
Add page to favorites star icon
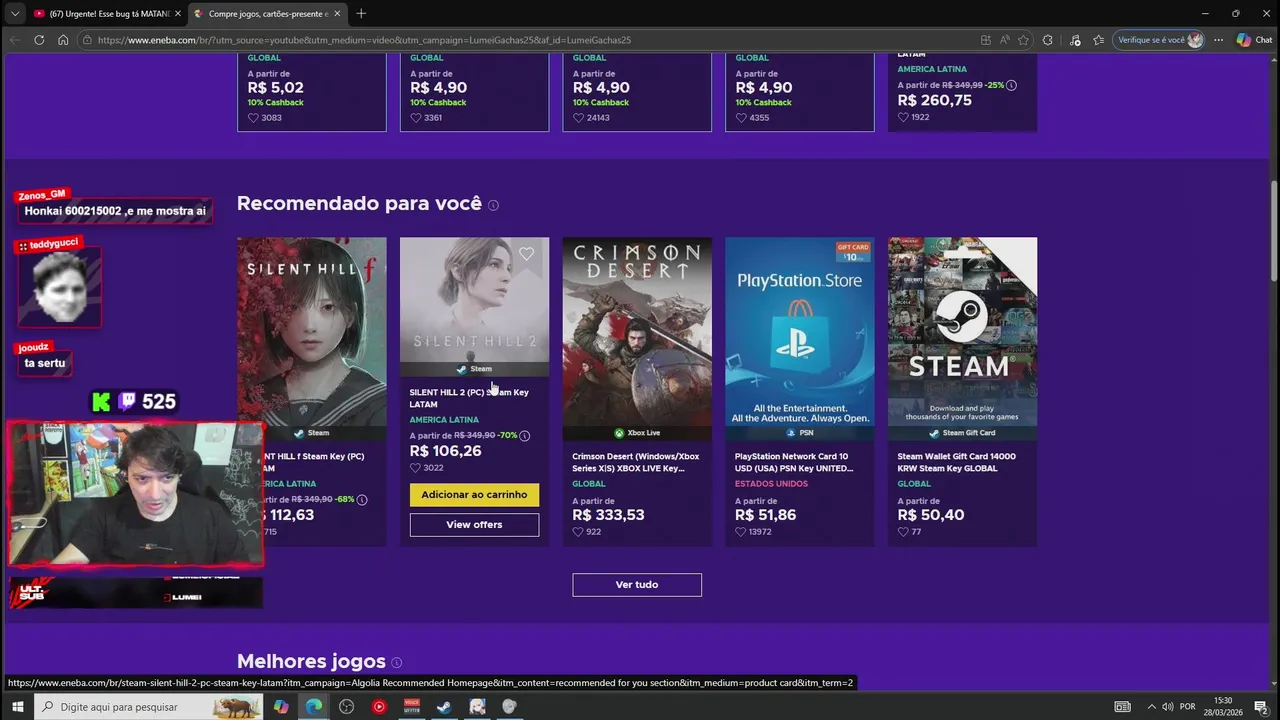tap(1023, 40)
